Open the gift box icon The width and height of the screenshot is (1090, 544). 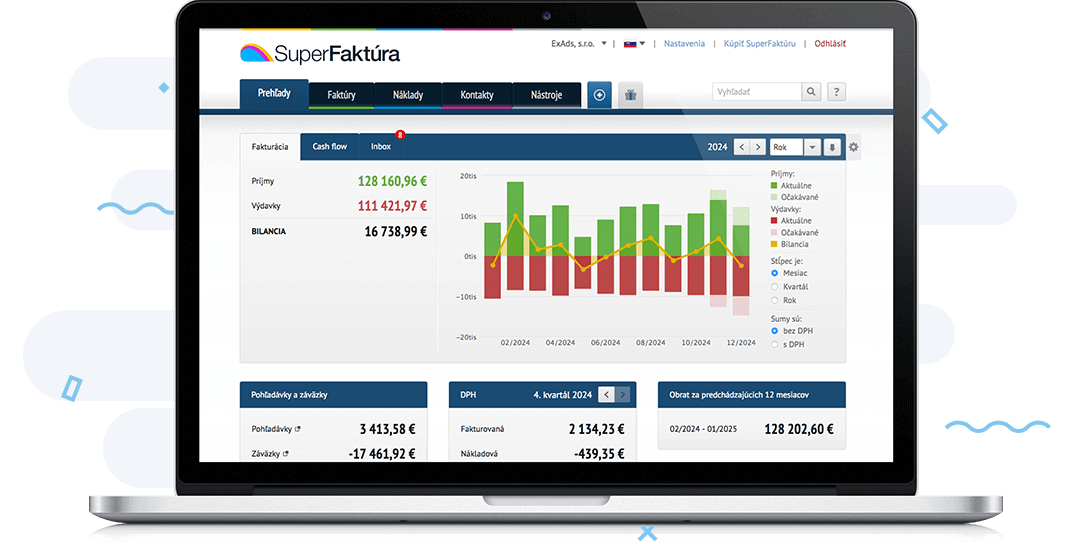click(631, 95)
